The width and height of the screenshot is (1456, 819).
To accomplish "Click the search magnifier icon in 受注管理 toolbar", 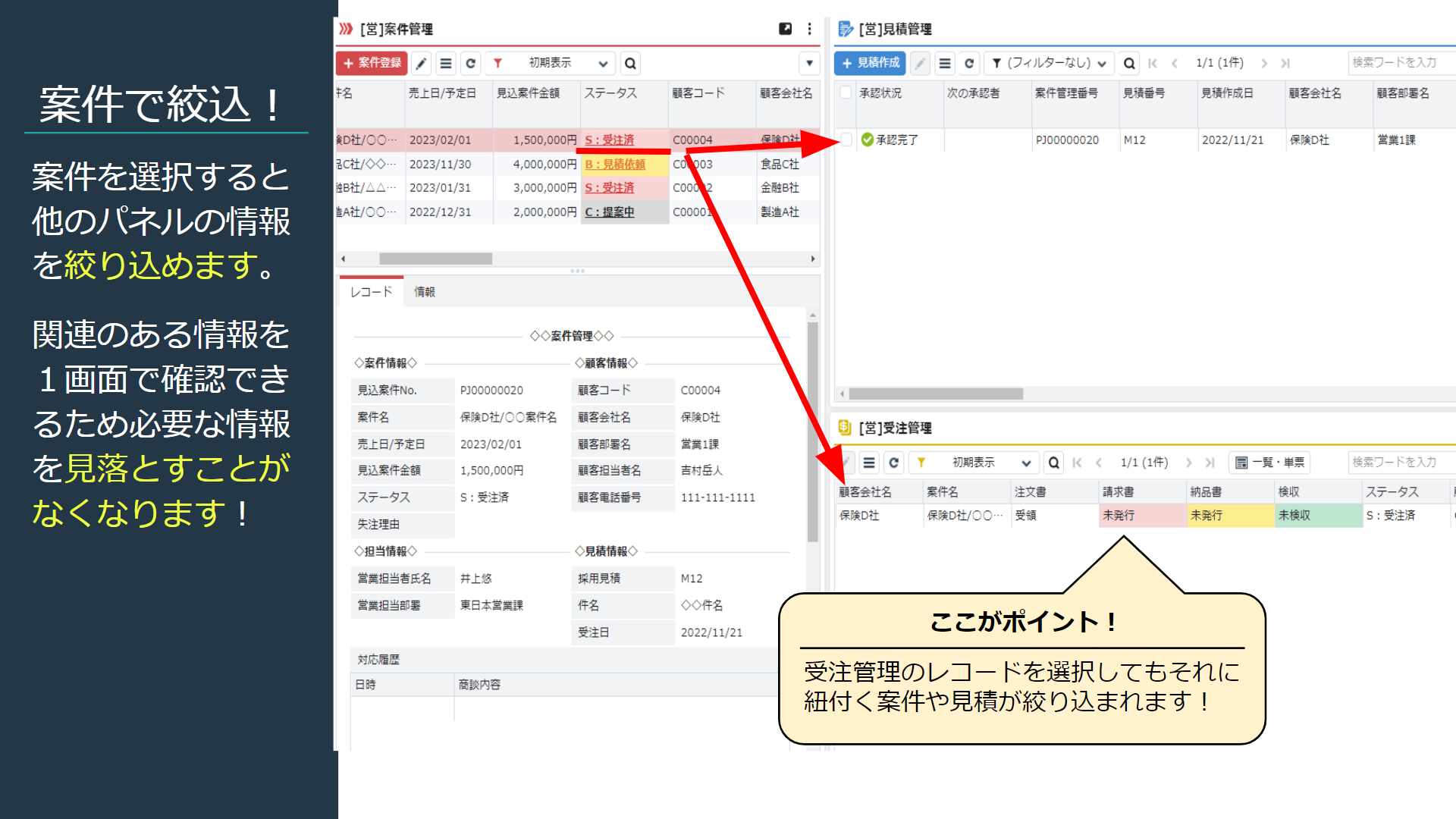I will 1054,462.
